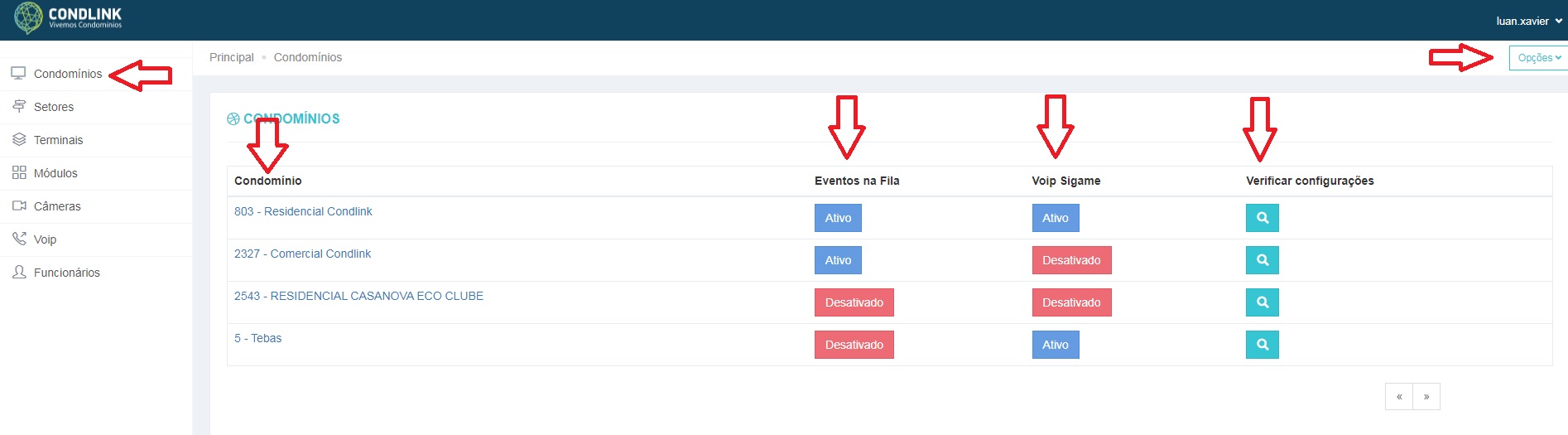Click the Setores signpost icon
The image size is (1568, 435).
click(x=19, y=107)
